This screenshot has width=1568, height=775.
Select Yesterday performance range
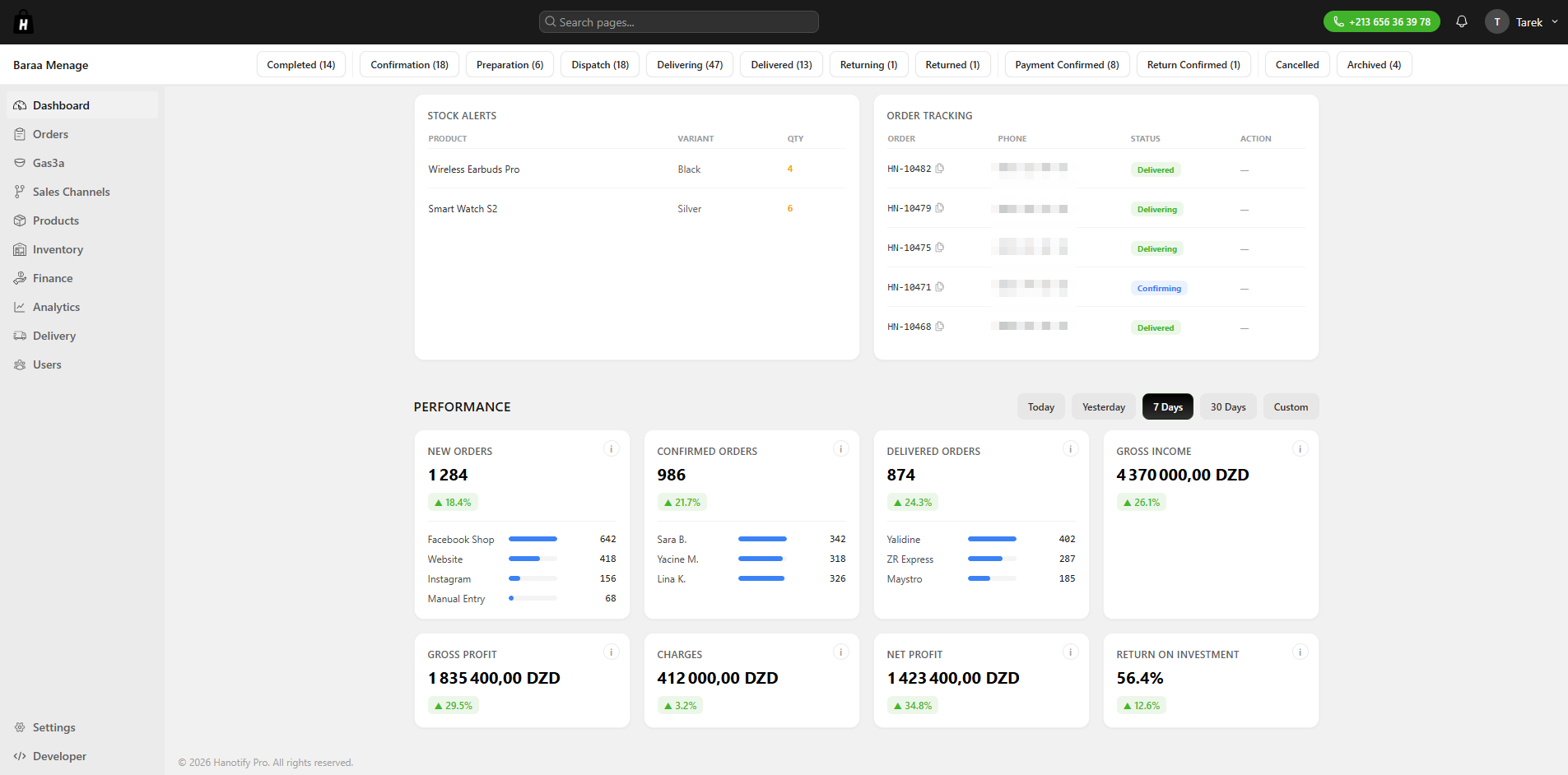1104,406
